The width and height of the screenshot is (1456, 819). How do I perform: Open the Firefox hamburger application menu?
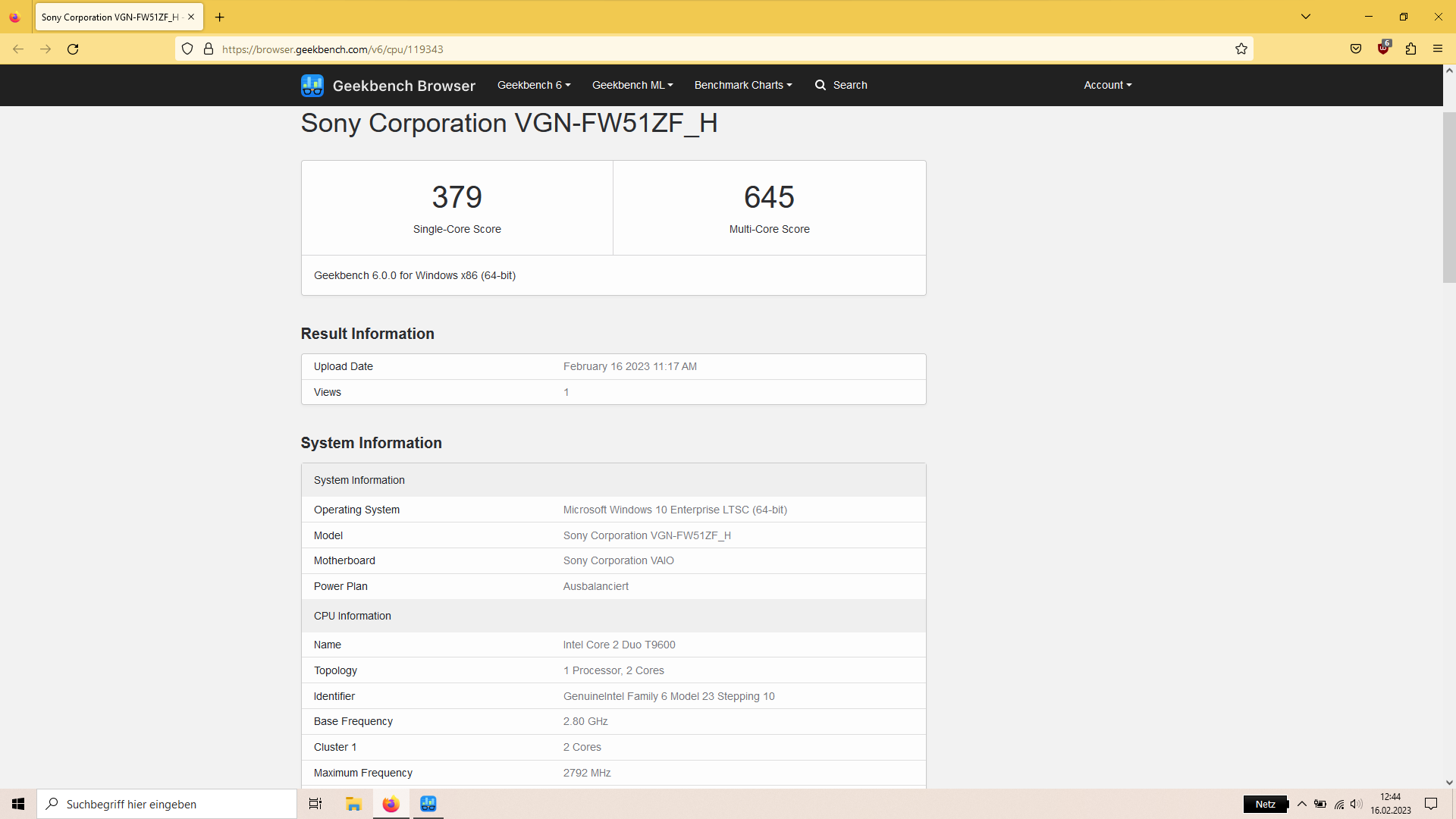tap(1438, 49)
